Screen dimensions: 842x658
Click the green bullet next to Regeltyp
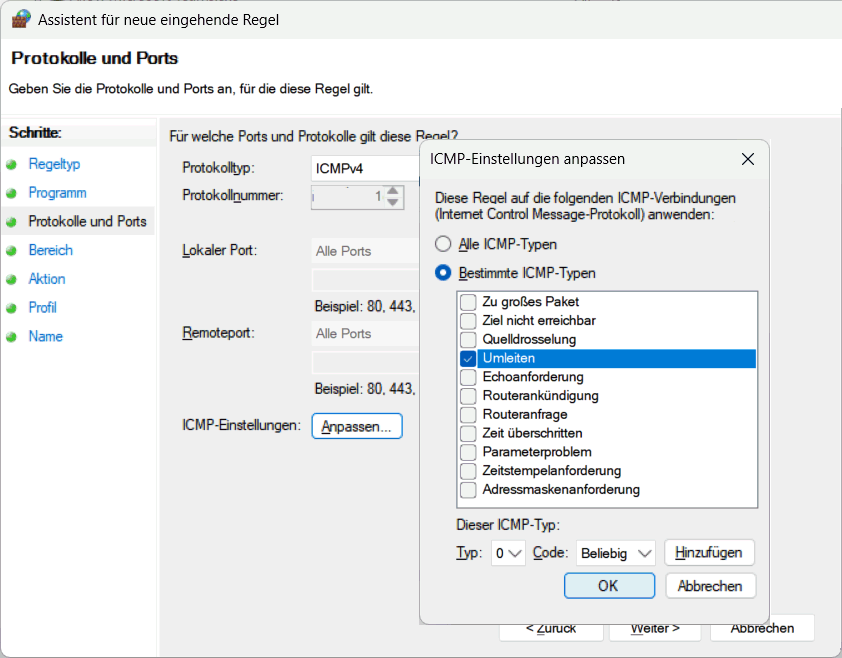[x=11, y=164]
